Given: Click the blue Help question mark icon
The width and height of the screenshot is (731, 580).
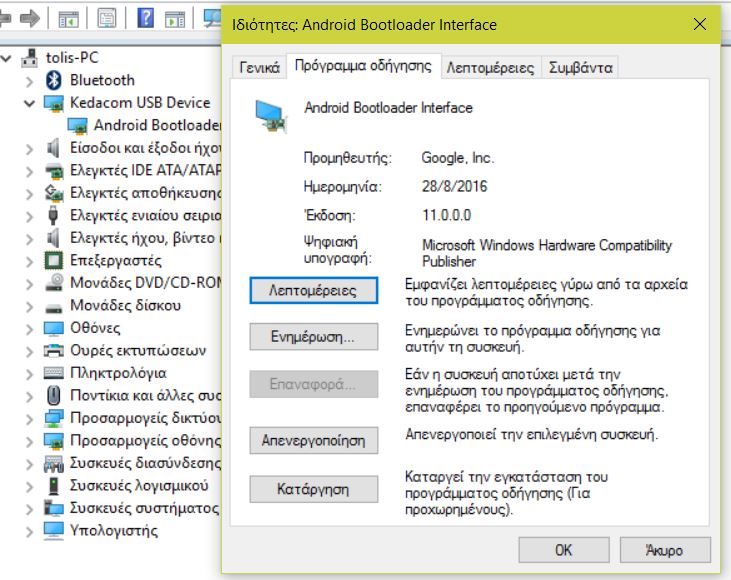Looking at the screenshot, I should tap(145, 18).
